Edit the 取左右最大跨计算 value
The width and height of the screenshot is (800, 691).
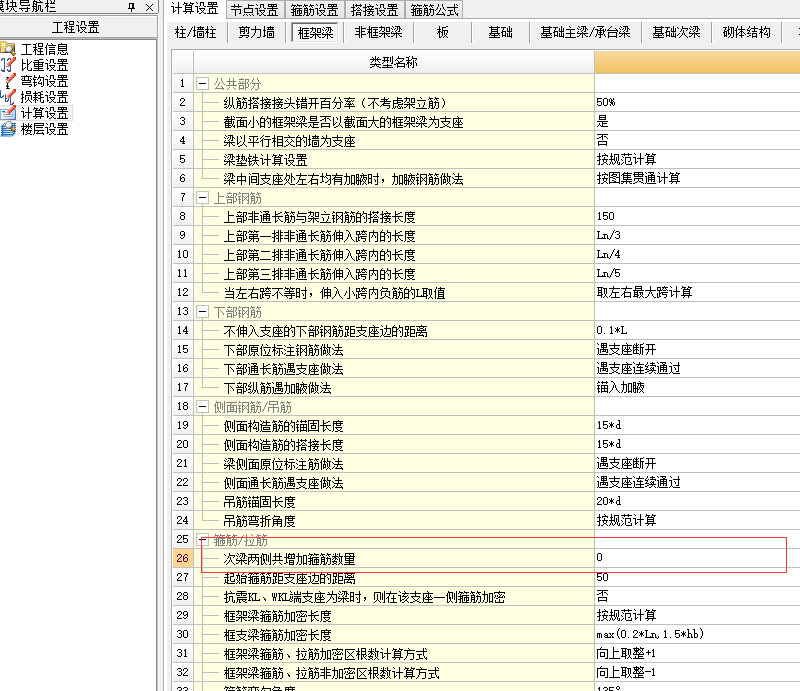click(x=697, y=292)
